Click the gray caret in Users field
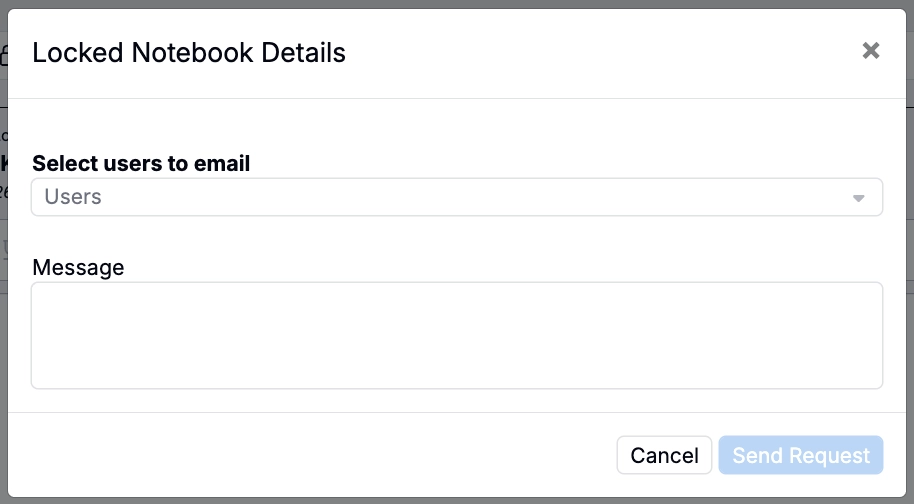The height and width of the screenshot is (504, 914). [858, 198]
